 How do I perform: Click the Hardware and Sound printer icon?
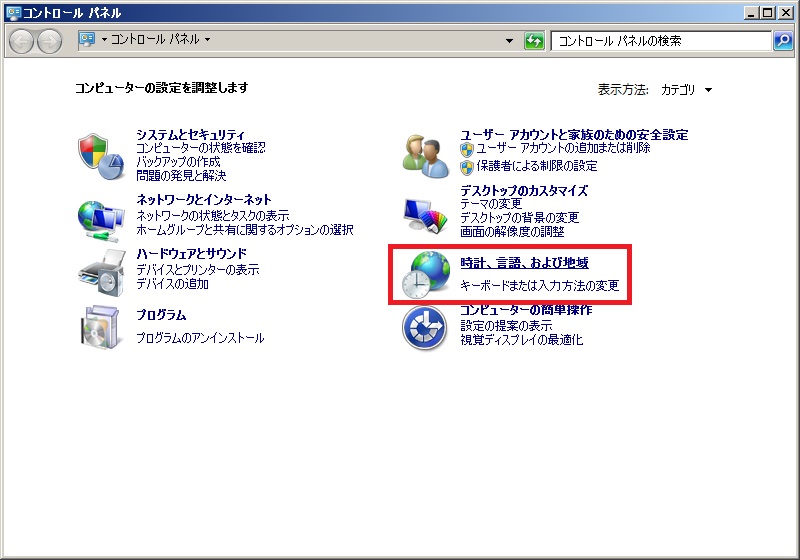(x=100, y=272)
